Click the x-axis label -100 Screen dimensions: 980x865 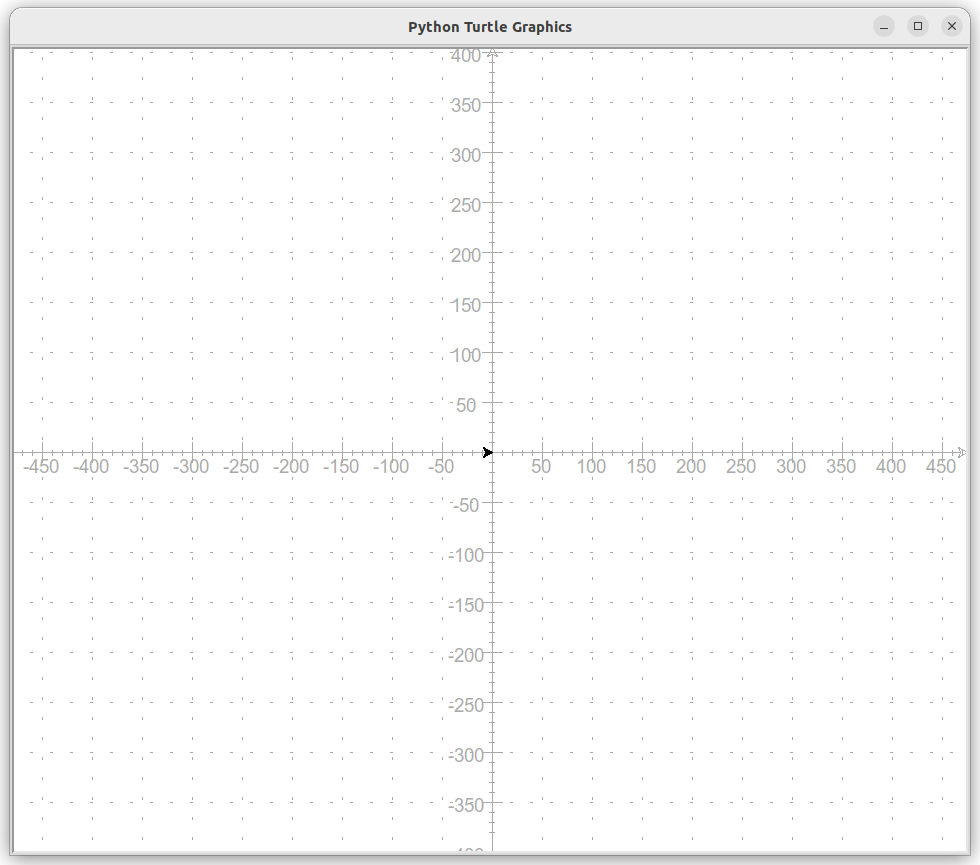click(391, 466)
